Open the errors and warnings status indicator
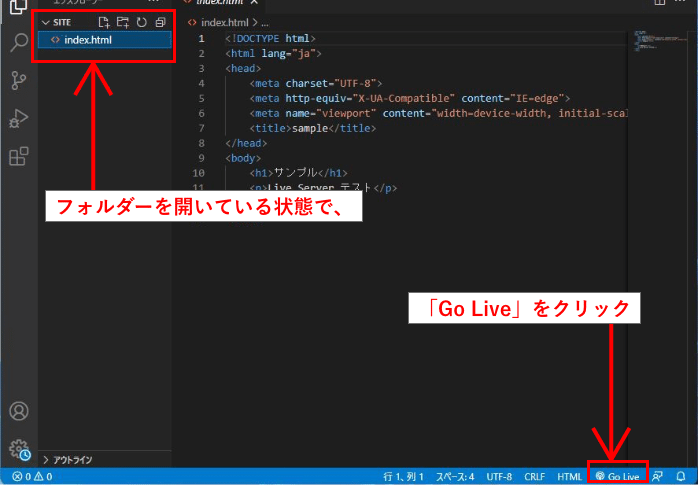The height and width of the screenshot is (485, 698). point(32,477)
